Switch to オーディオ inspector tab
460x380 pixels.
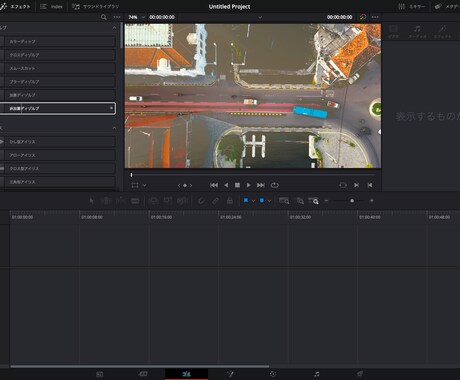417,32
